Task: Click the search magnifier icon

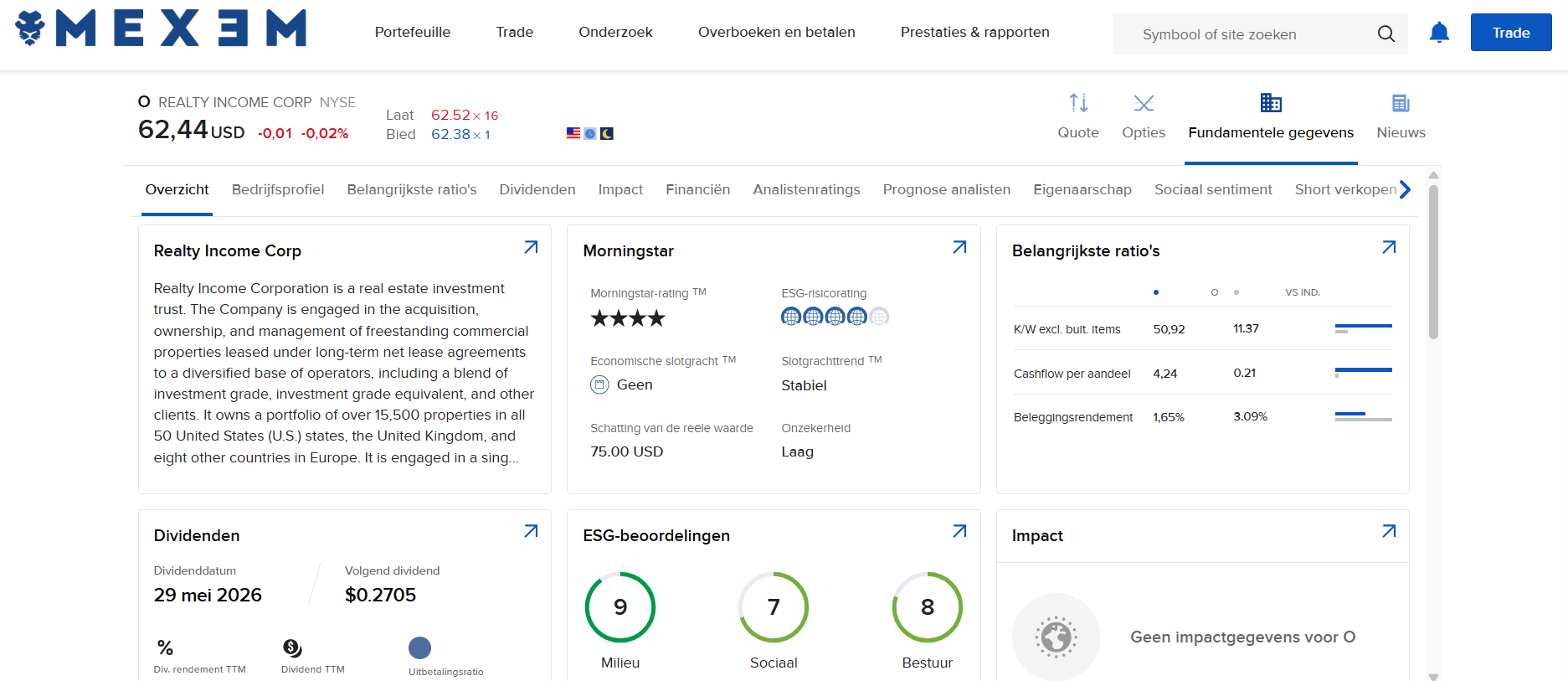Action: coord(1386,34)
